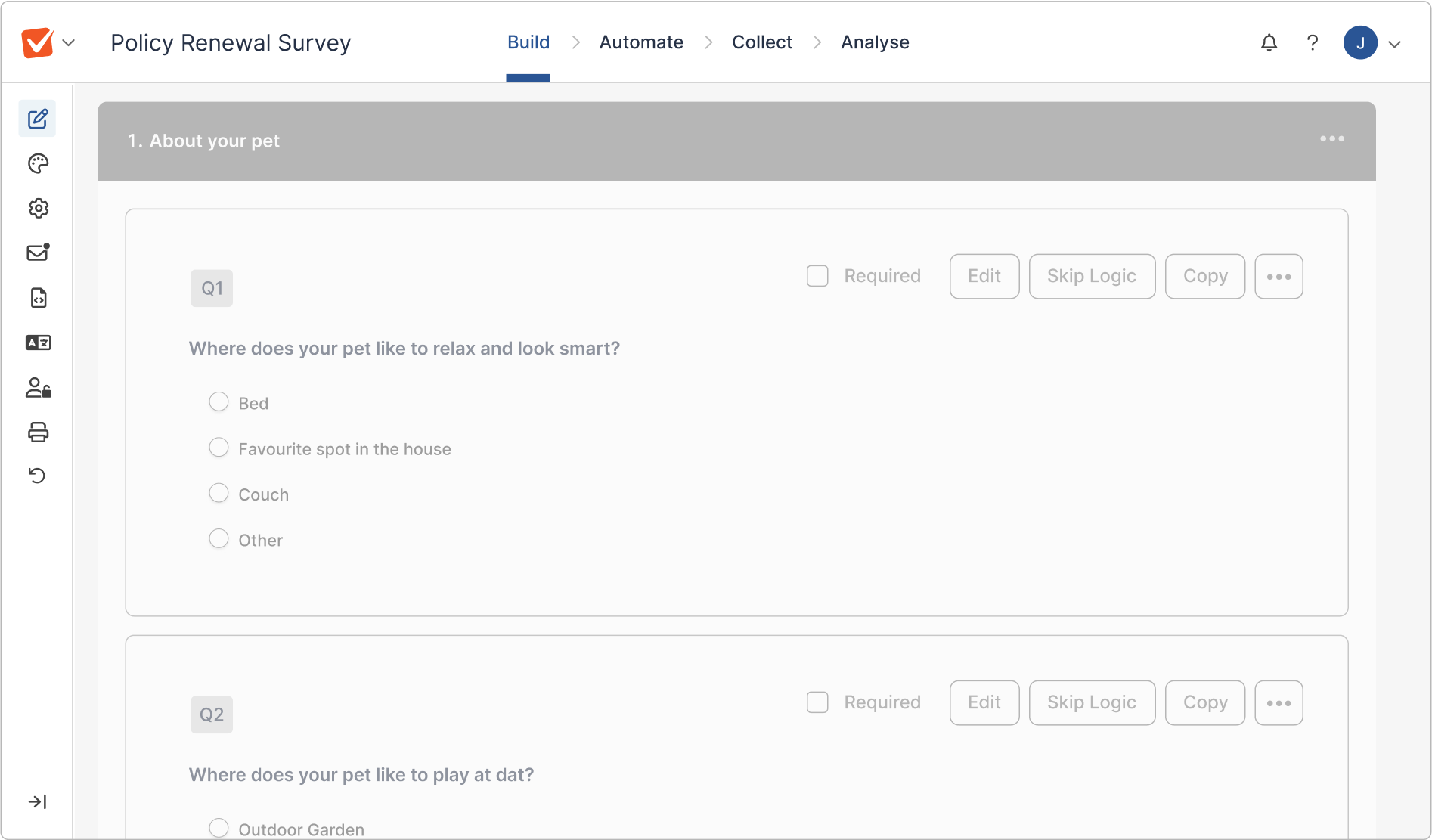Enable Required checkbox for Q1
Image resolution: width=1432 pixels, height=840 pixels.
tap(817, 276)
